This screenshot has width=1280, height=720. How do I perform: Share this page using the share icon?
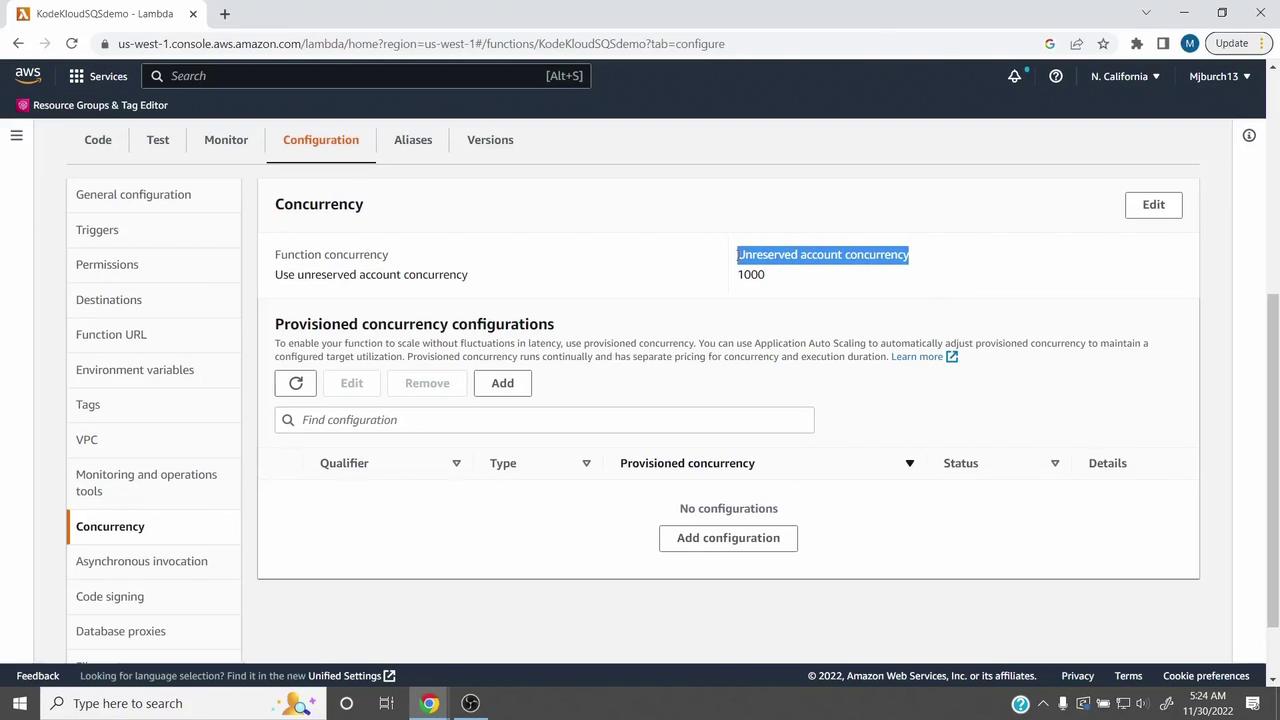[1077, 44]
